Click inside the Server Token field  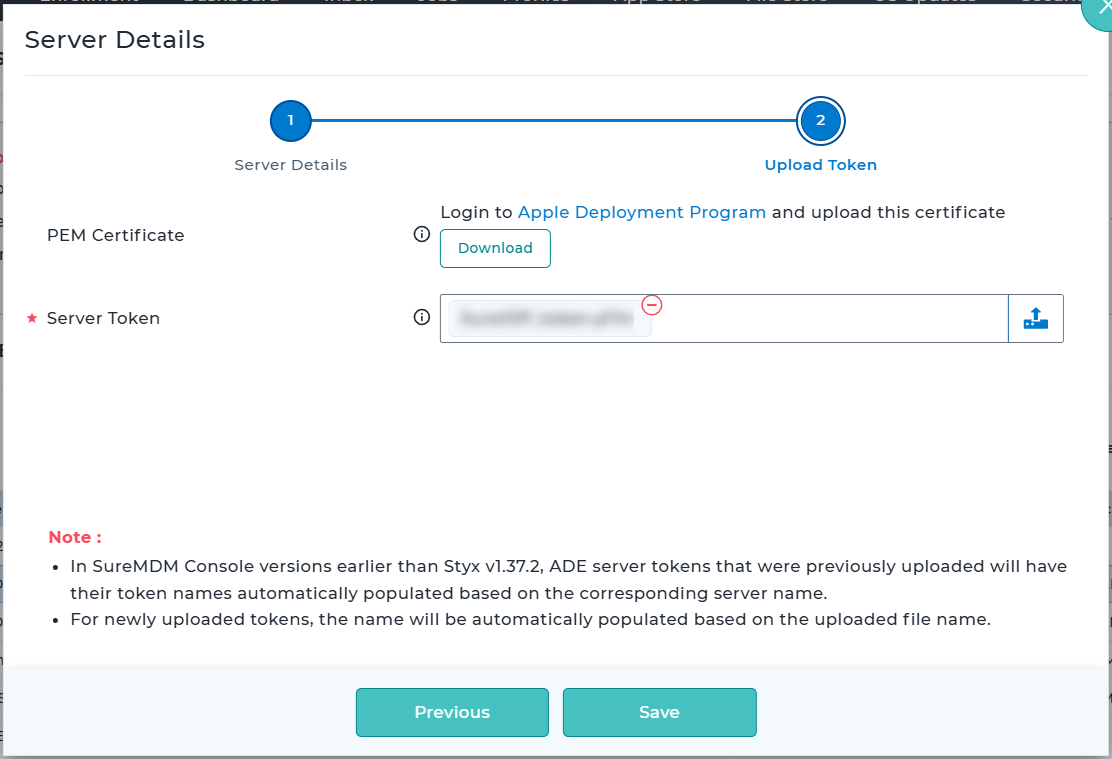click(830, 319)
